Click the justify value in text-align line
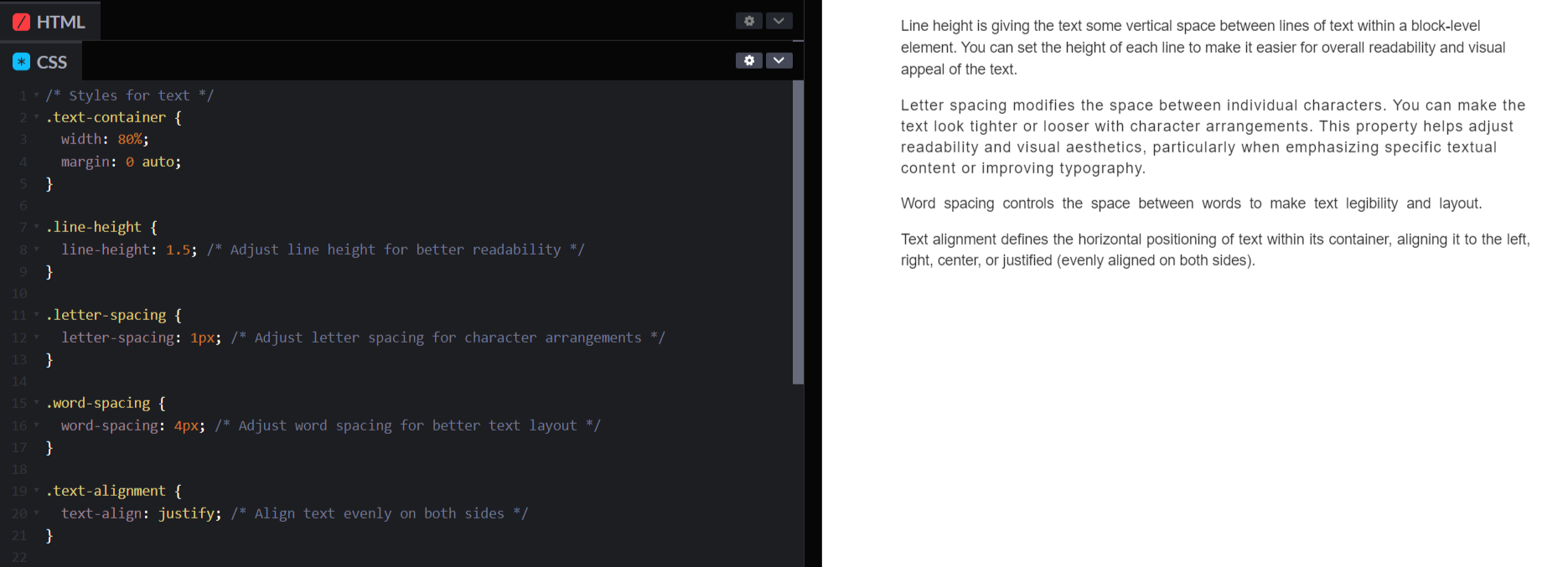This screenshot has width=1568, height=567. [x=187, y=513]
